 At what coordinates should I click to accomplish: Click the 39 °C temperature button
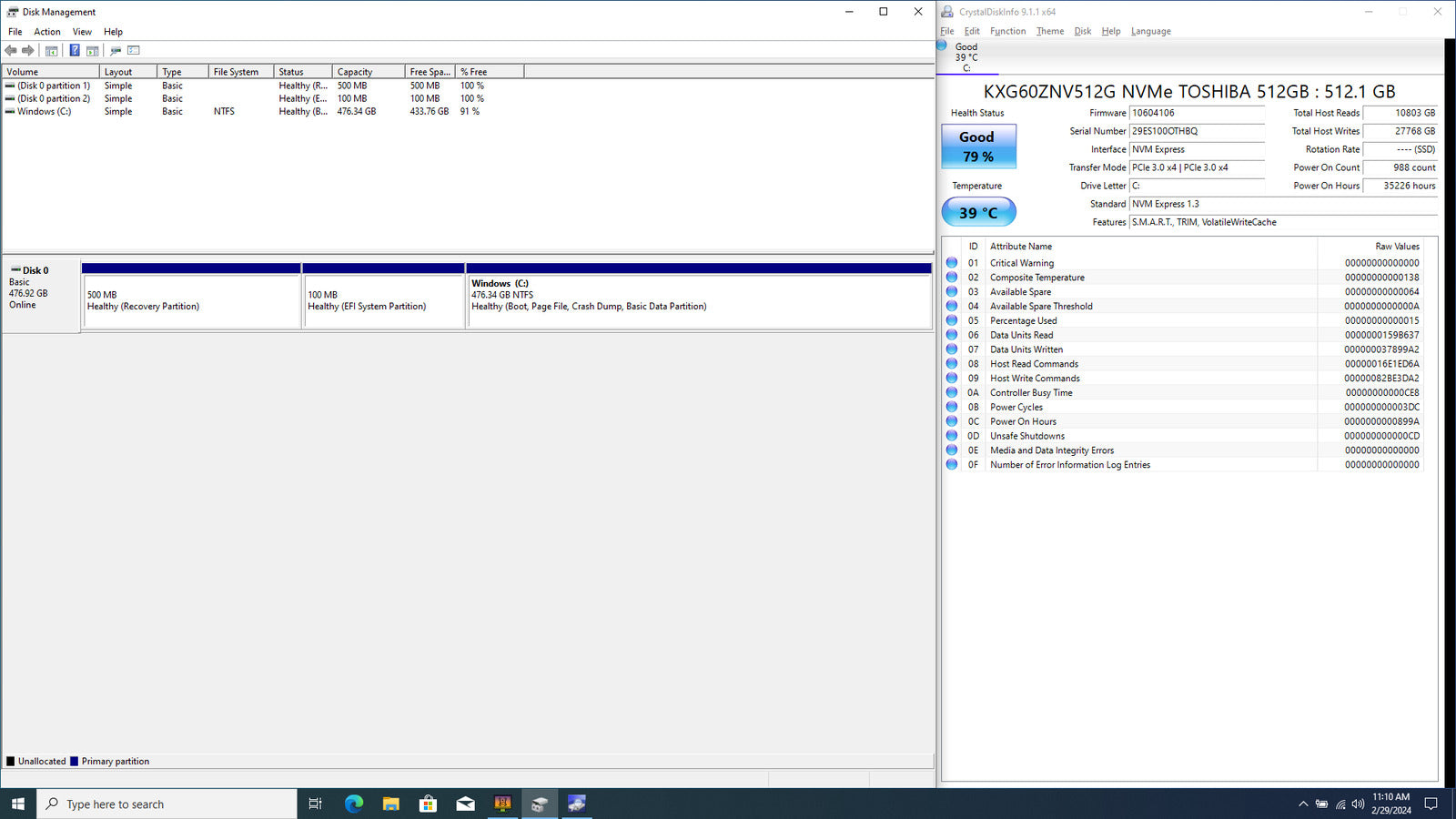(x=978, y=212)
